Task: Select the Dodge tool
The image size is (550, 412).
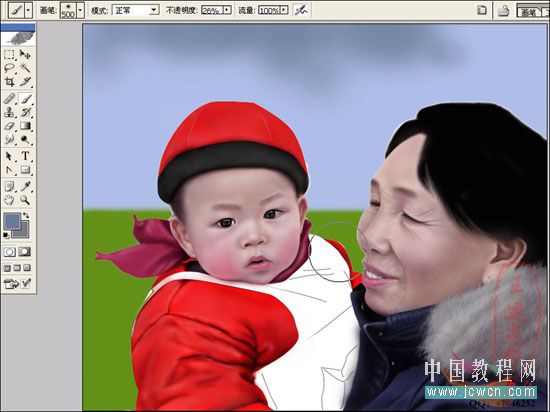Action: click(25, 139)
